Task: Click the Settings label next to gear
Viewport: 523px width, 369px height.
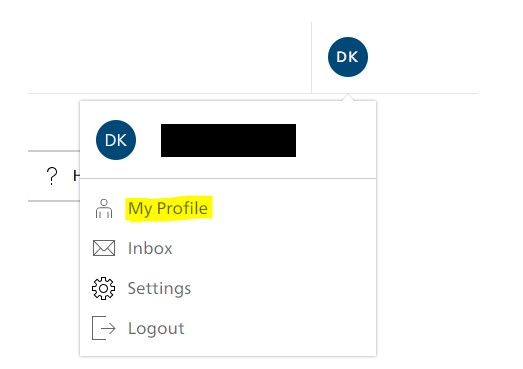Action: [159, 289]
